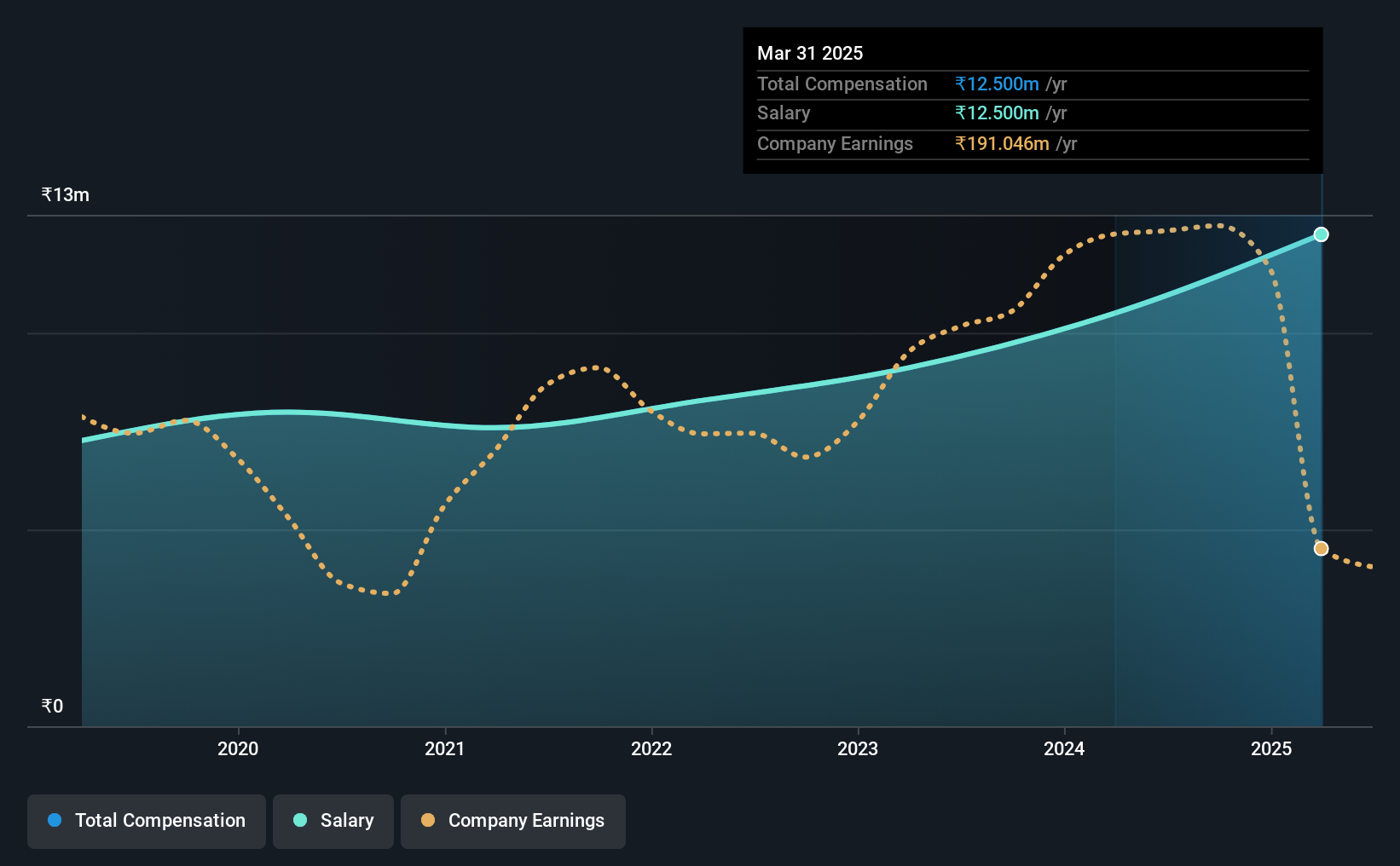Click the orange Company Earnings legend dot
Viewport: 1400px width, 866px height.
coord(428,820)
